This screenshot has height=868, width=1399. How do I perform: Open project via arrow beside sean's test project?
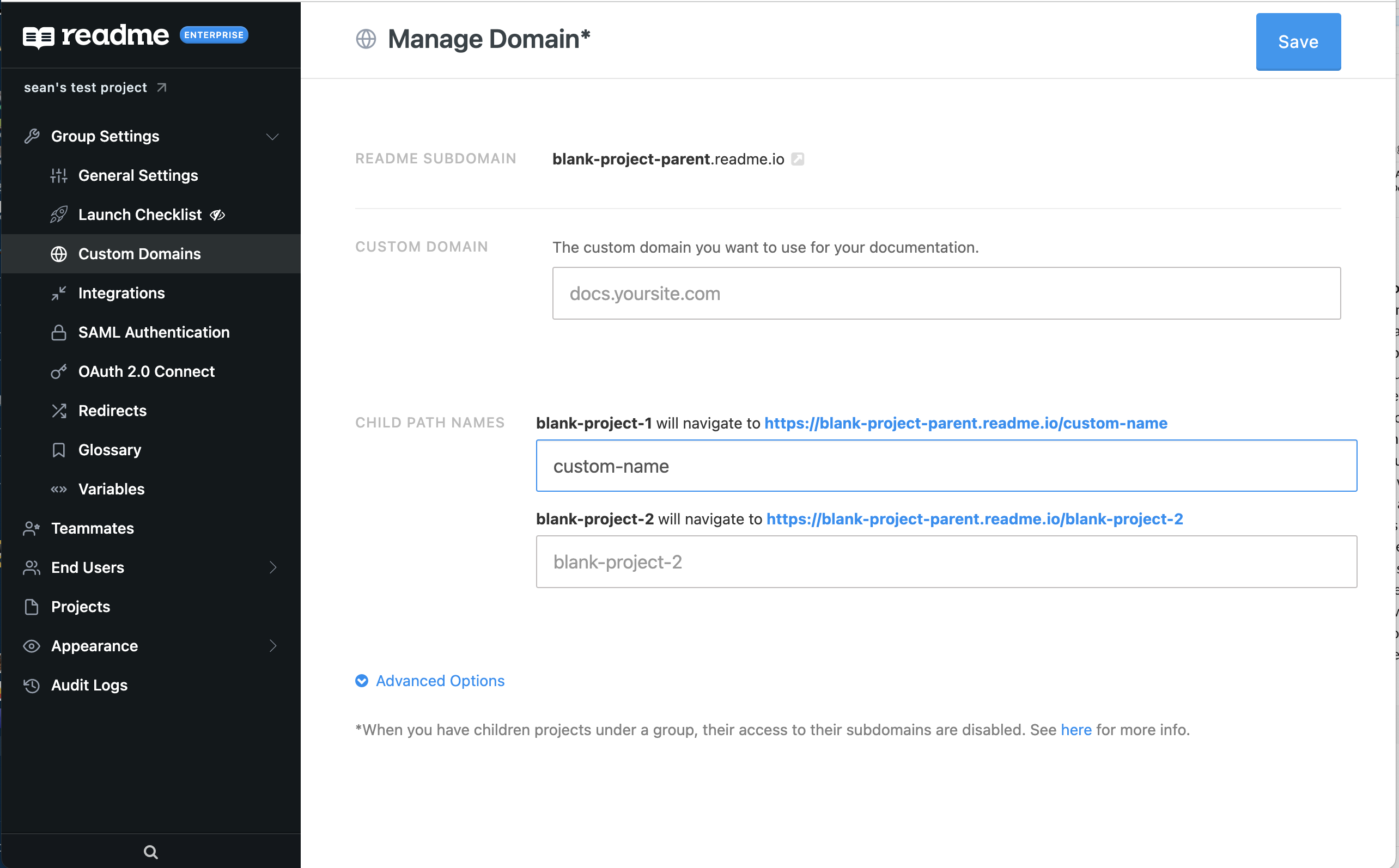(x=162, y=87)
